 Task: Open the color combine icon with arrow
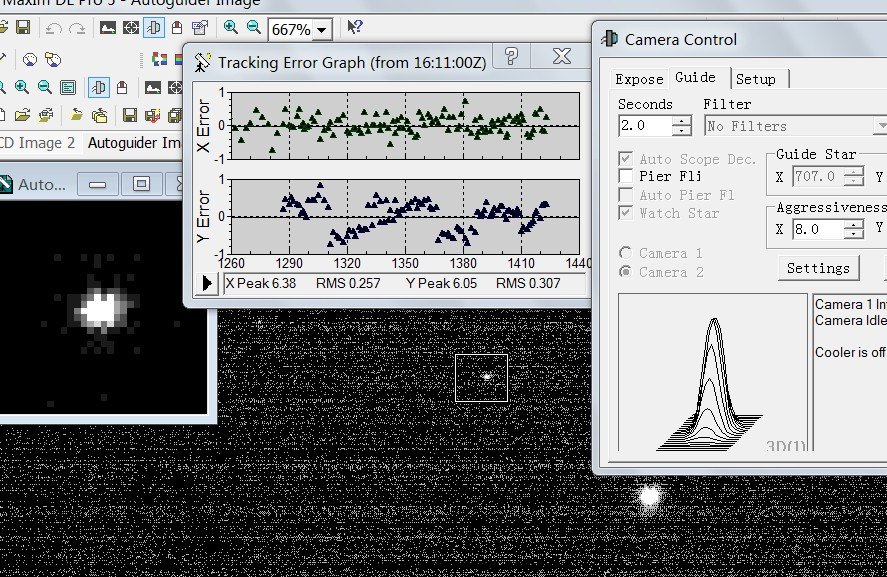pyautogui.click(x=159, y=59)
